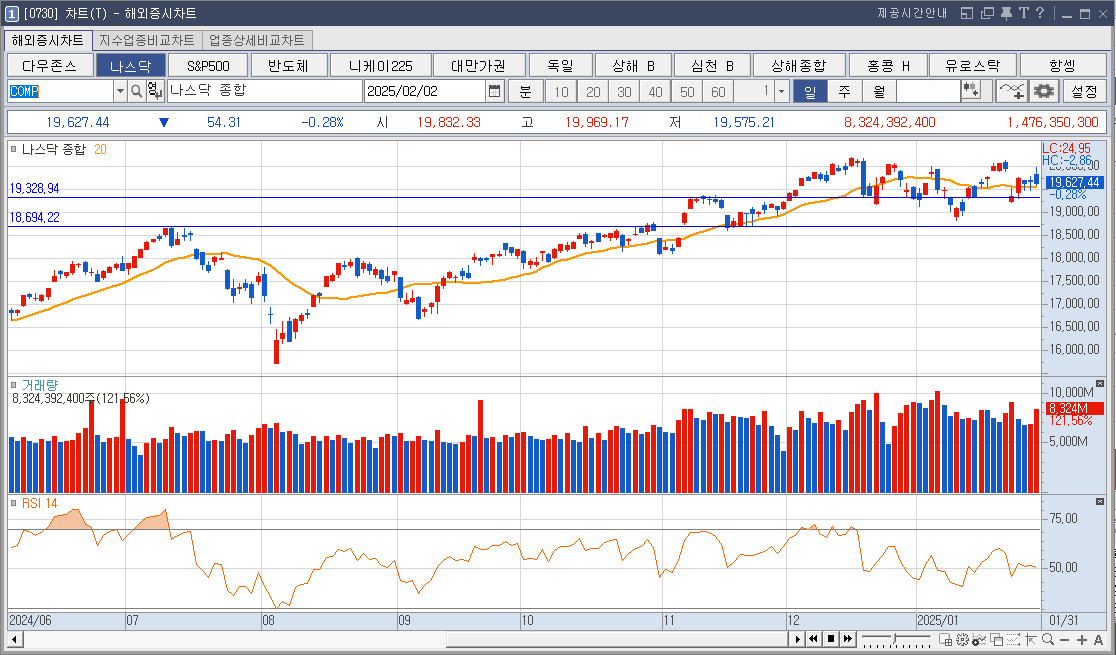This screenshot has height=655, width=1116.
Task: Click the bottom plus zoom-in icon
Action: (x=1082, y=640)
